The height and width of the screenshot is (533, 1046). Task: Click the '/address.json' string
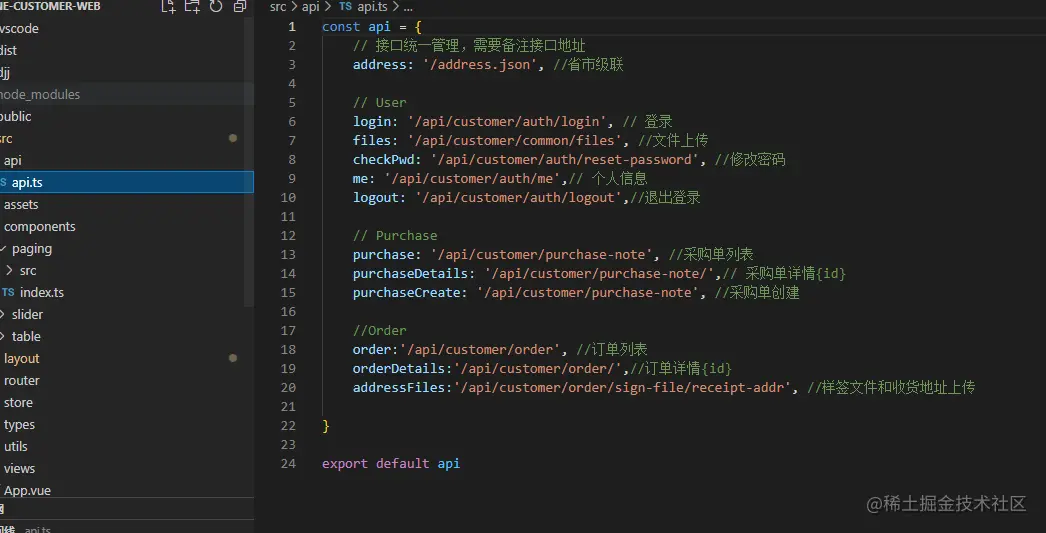point(480,65)
